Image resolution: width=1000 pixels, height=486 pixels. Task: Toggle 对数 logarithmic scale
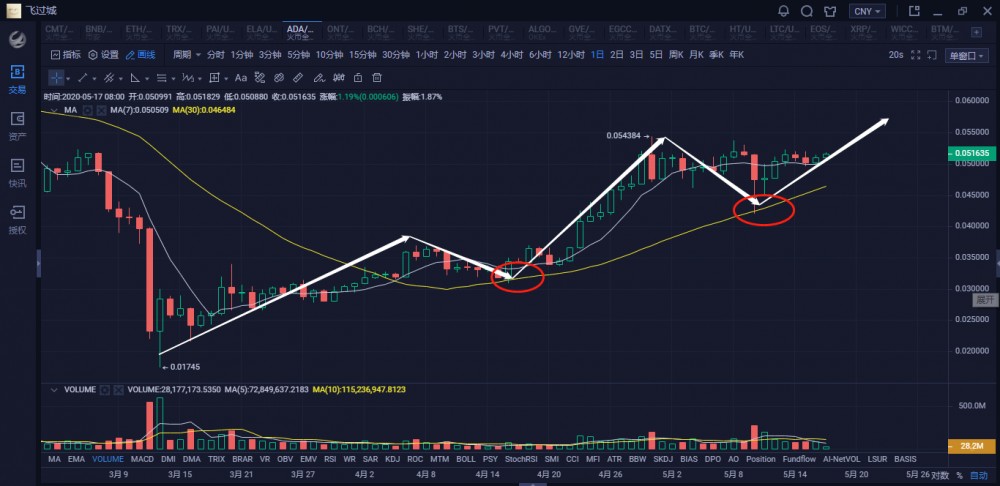pos(940,474)
